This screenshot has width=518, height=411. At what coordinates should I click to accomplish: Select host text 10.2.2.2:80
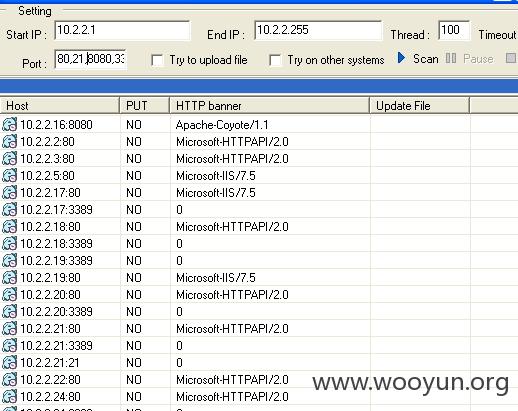click(47, 142)
